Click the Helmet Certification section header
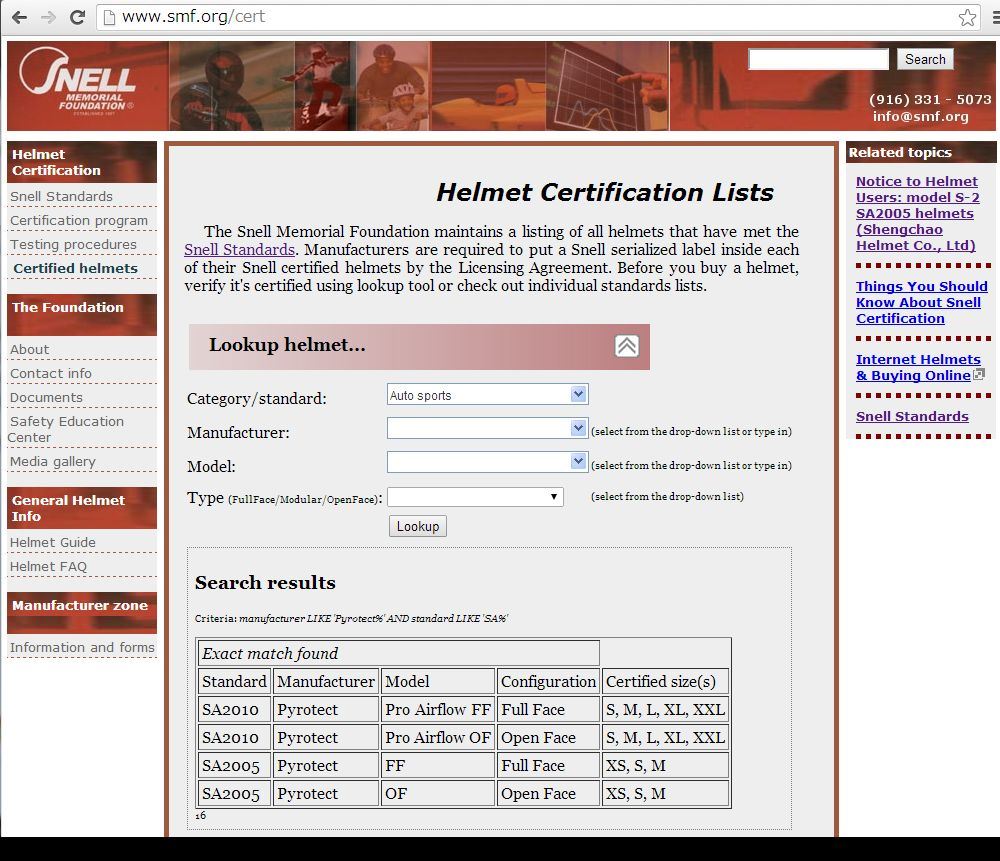The image size is (1000, 861). click(x=82, y=162)
